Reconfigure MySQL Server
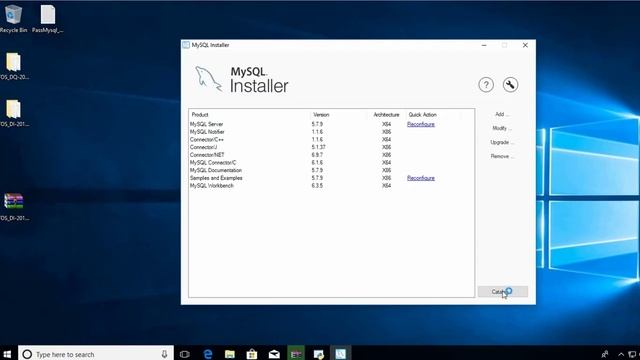Screen dimensions: 640x360 421,124
